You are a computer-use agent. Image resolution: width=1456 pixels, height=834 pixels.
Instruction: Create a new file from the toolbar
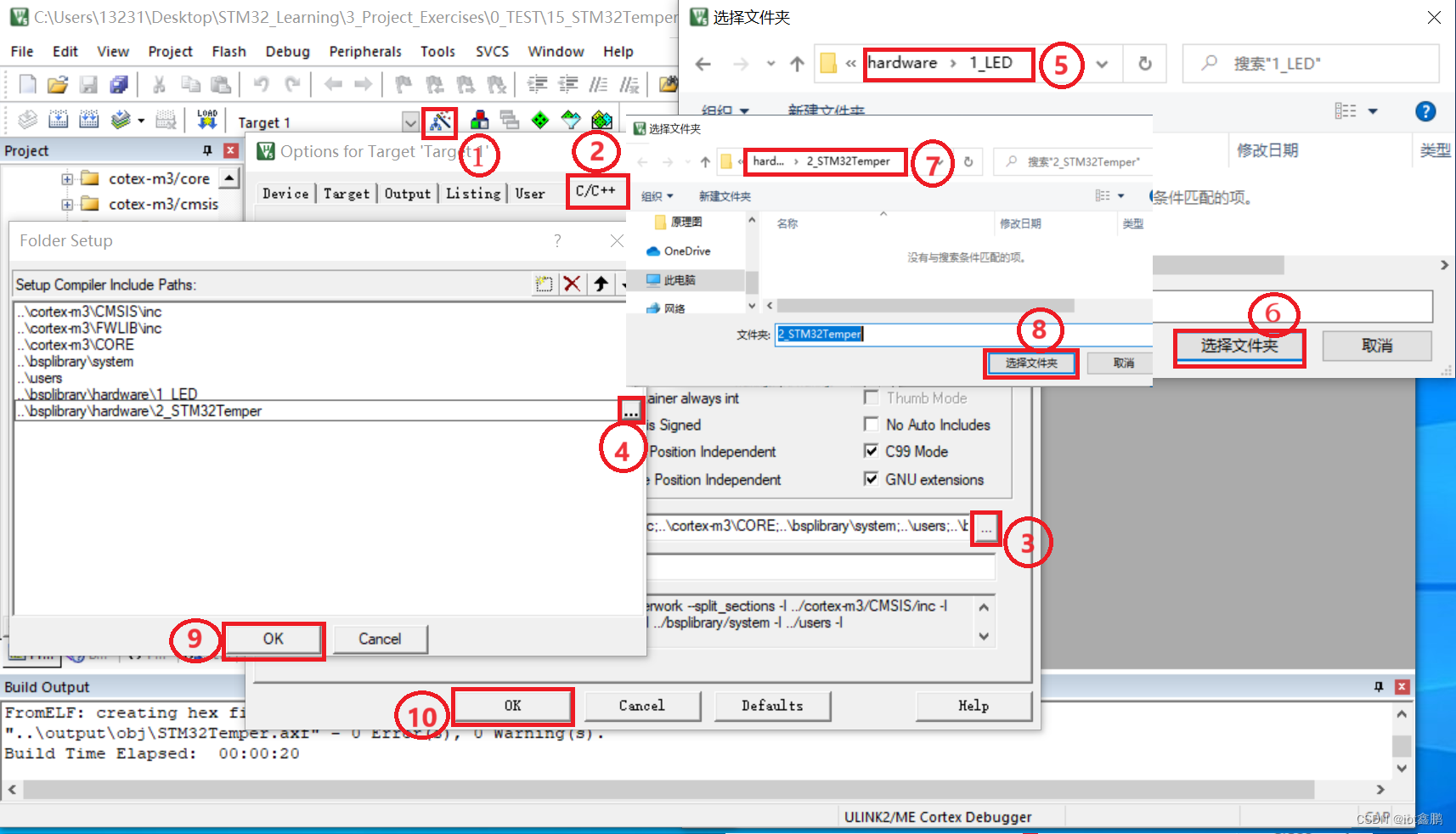(x=27, y=84)
